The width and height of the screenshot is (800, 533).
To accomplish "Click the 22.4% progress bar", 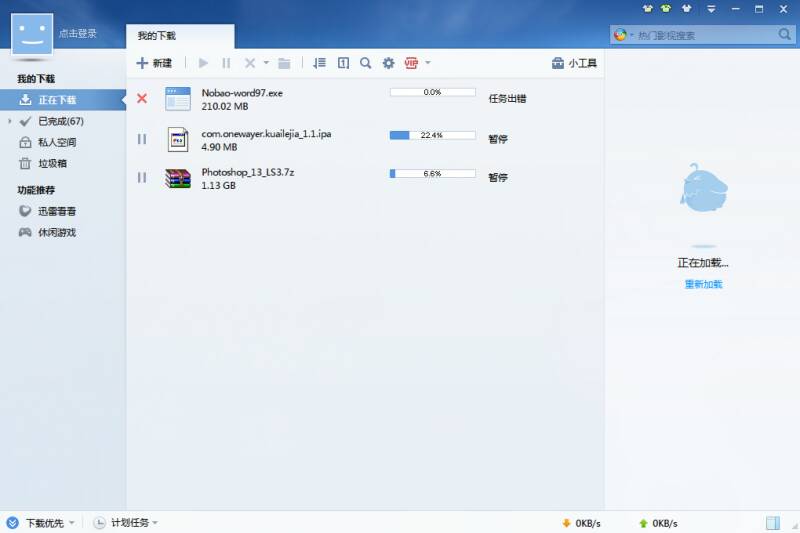I will click(433, 135).
